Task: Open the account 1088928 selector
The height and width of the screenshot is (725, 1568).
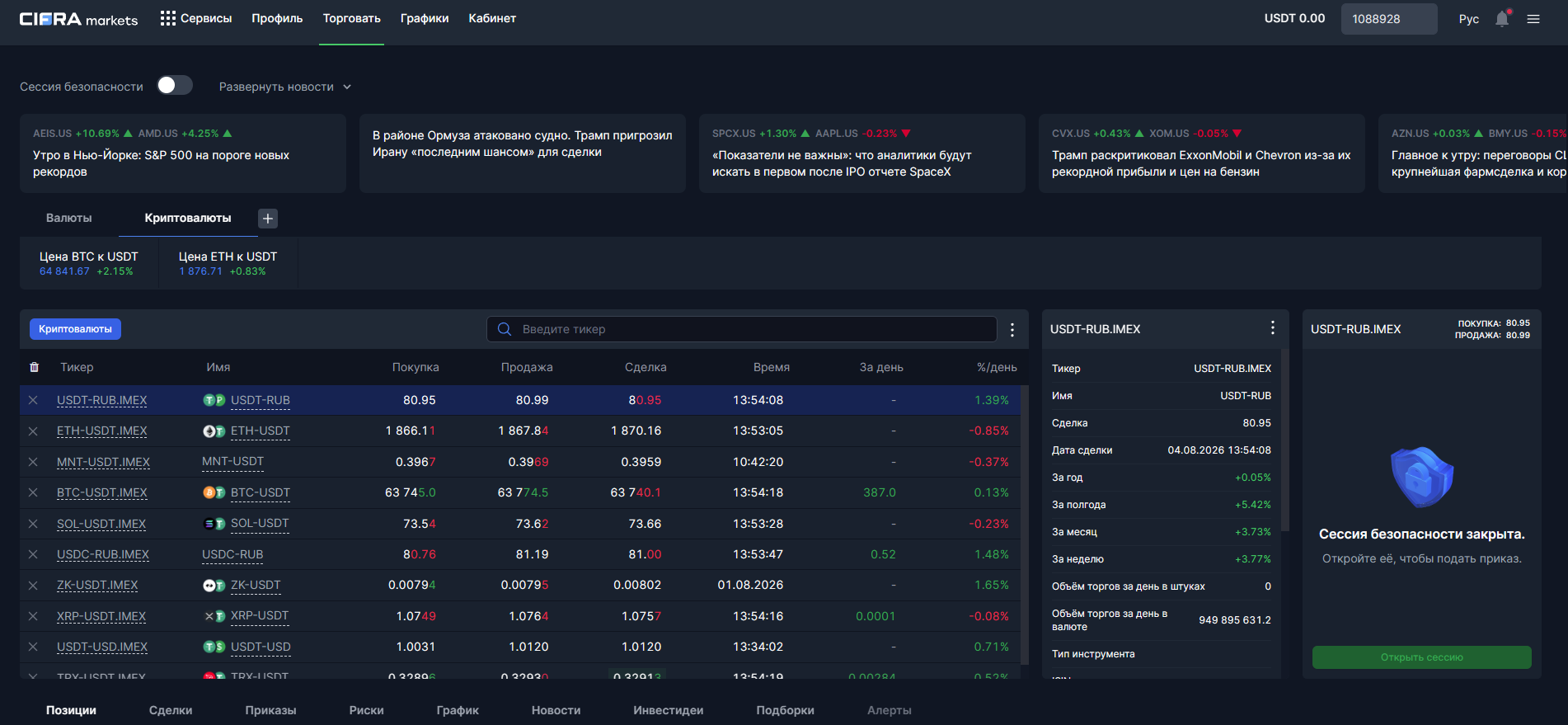Action: coord(1389,19)
